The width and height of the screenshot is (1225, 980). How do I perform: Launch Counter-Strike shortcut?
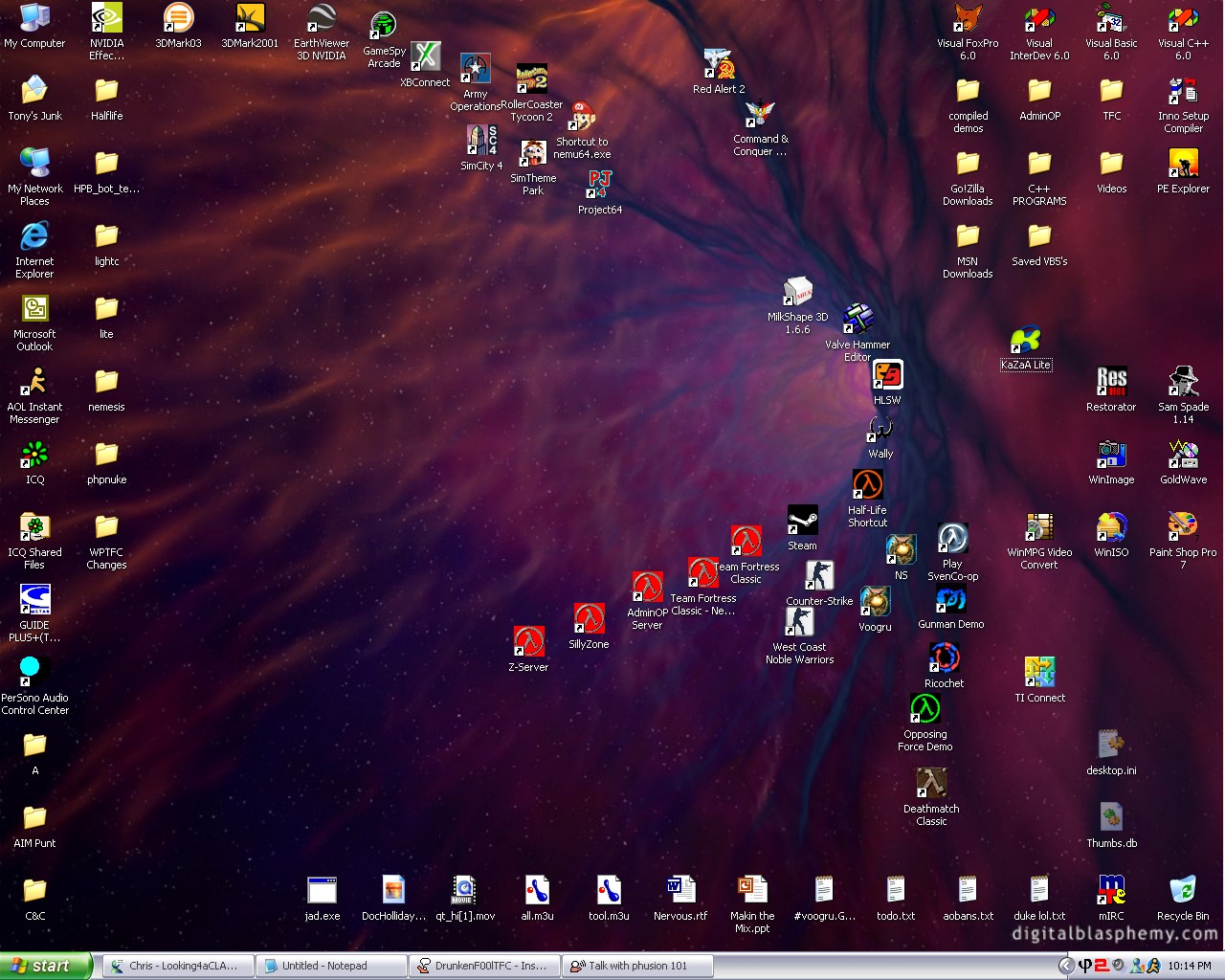[819, 584]
